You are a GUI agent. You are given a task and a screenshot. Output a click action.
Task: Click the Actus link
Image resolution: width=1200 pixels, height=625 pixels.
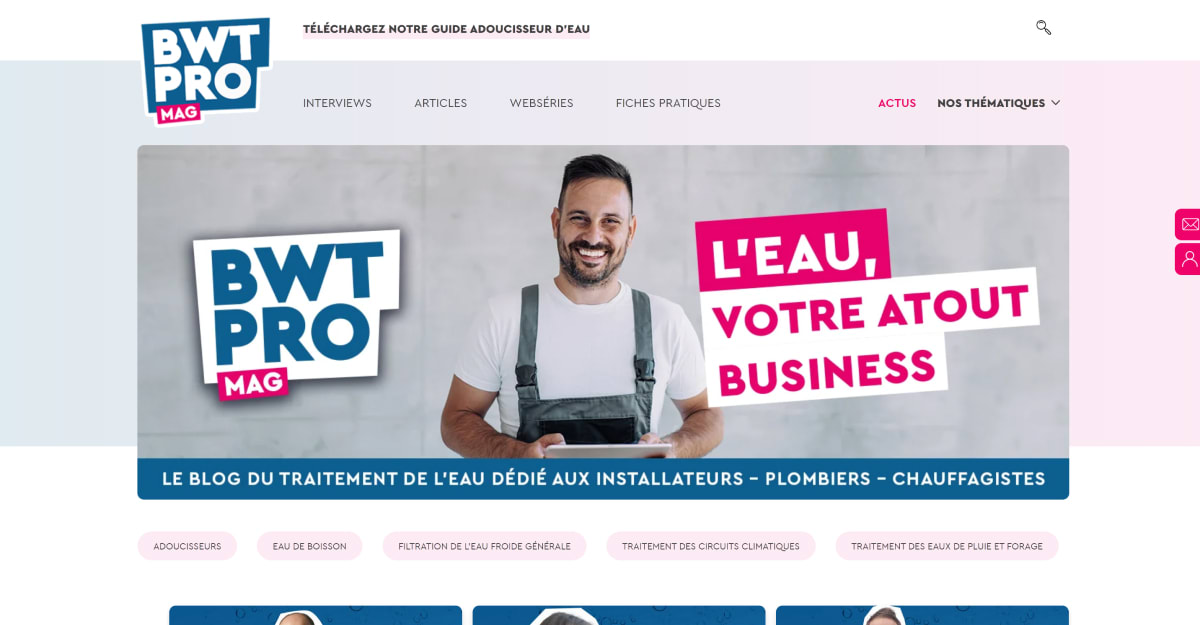[x=897, y=103]
